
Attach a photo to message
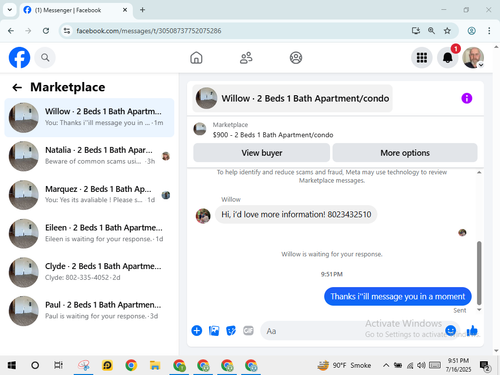(x=214, y=331)
